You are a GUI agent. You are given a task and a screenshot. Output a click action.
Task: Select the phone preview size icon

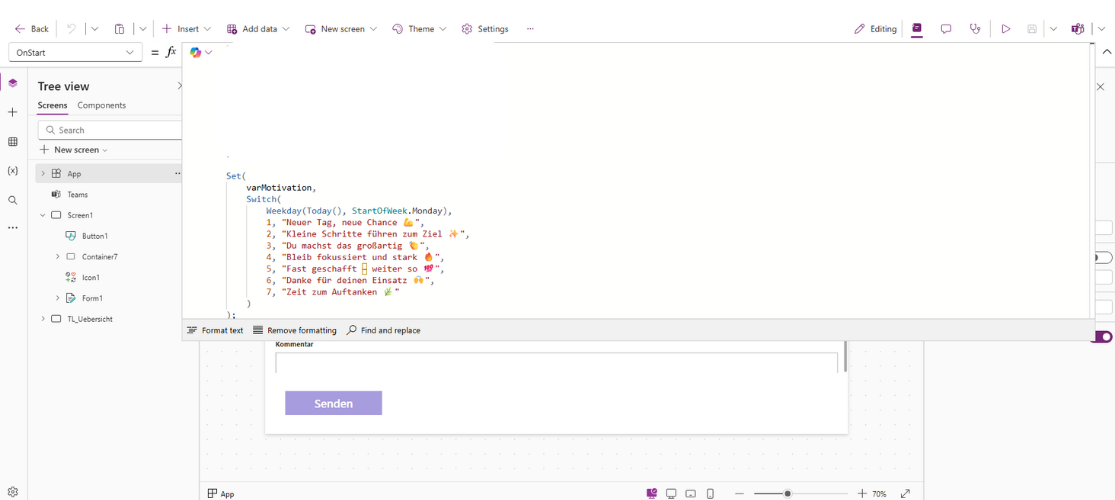click(x=710, y=494)
